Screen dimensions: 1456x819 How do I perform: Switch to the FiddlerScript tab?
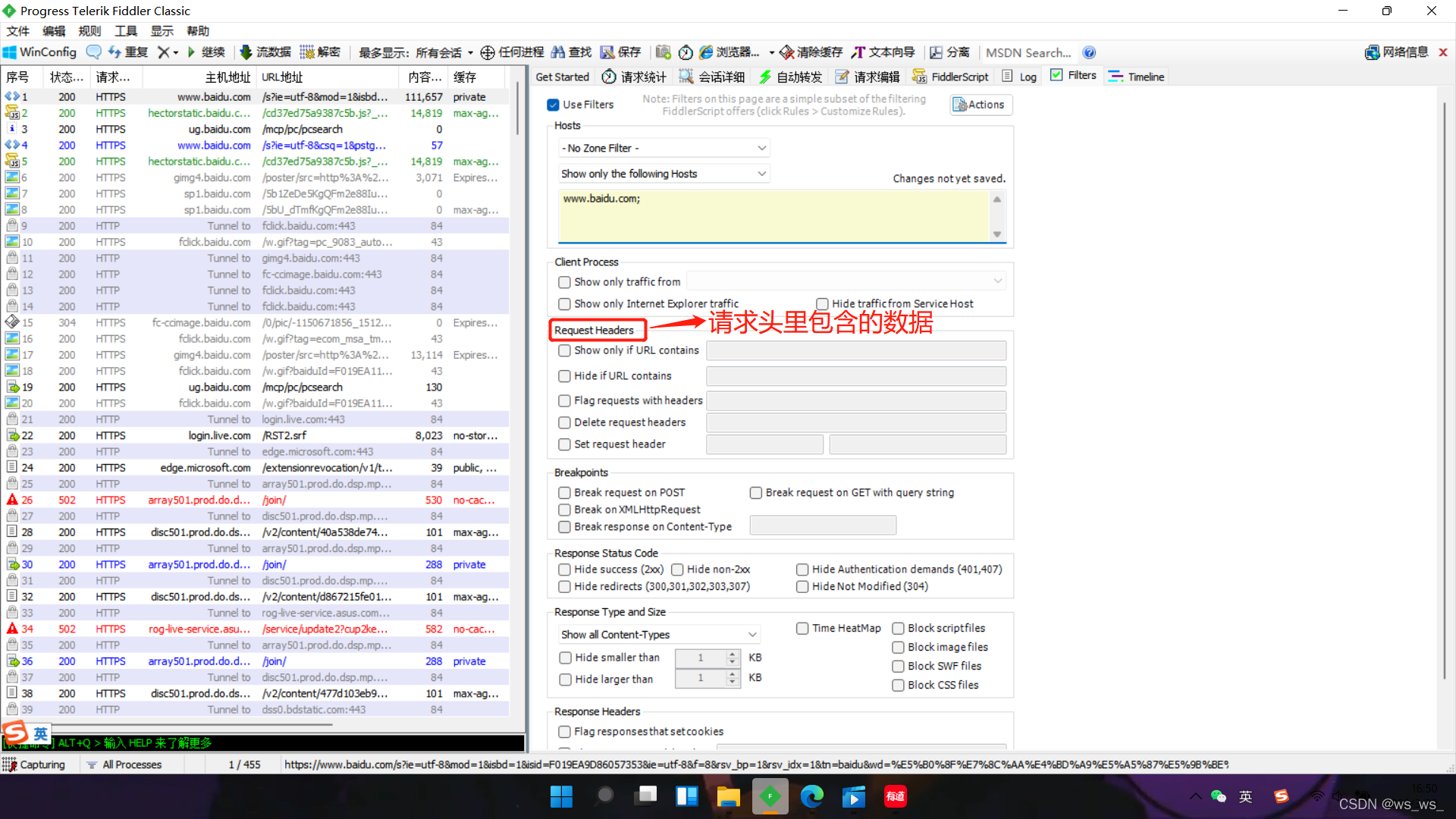[x=951, y=77]
